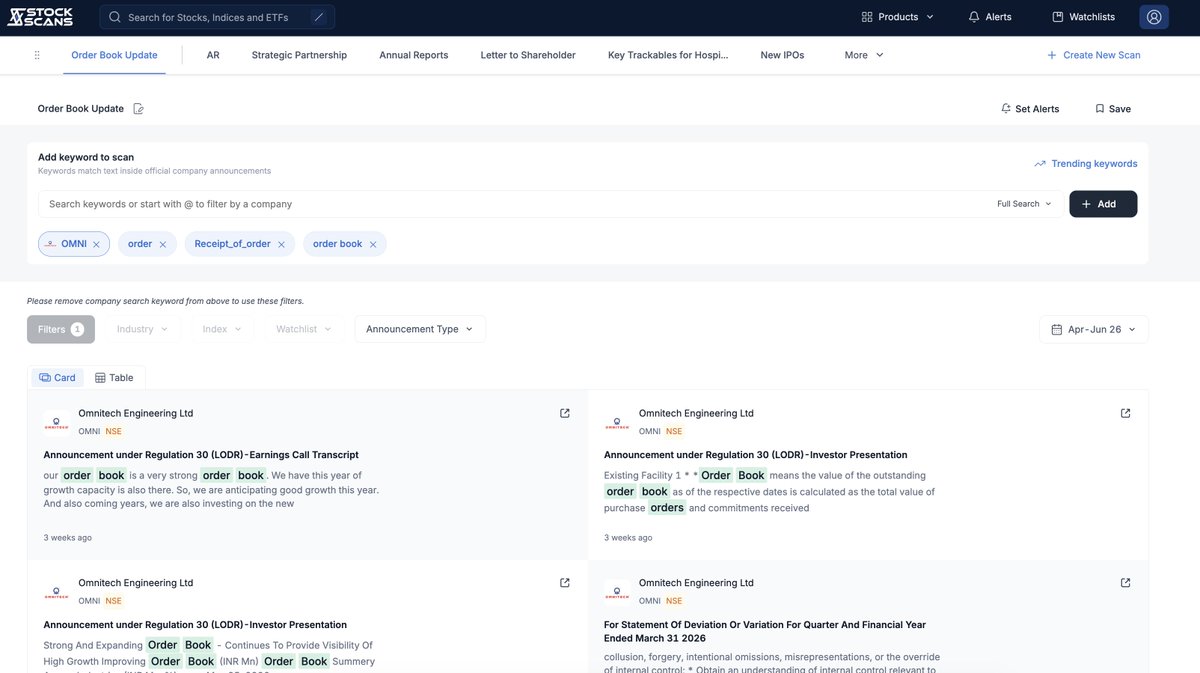Image resolution: width=1200 pixels, height=673 pixels.
Task: Click the Stock Scans logo
Action: 40,17
